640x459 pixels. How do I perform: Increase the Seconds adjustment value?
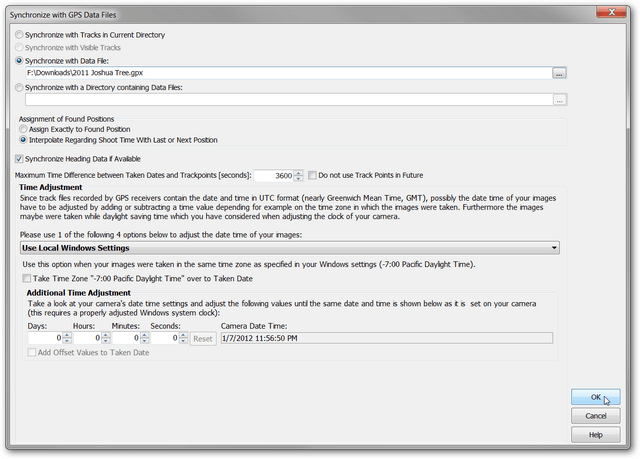coord(183,335)
